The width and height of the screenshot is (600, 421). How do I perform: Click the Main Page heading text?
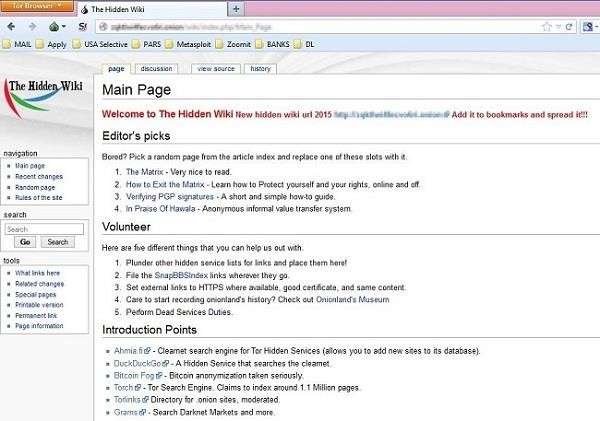tap(137, 90)
